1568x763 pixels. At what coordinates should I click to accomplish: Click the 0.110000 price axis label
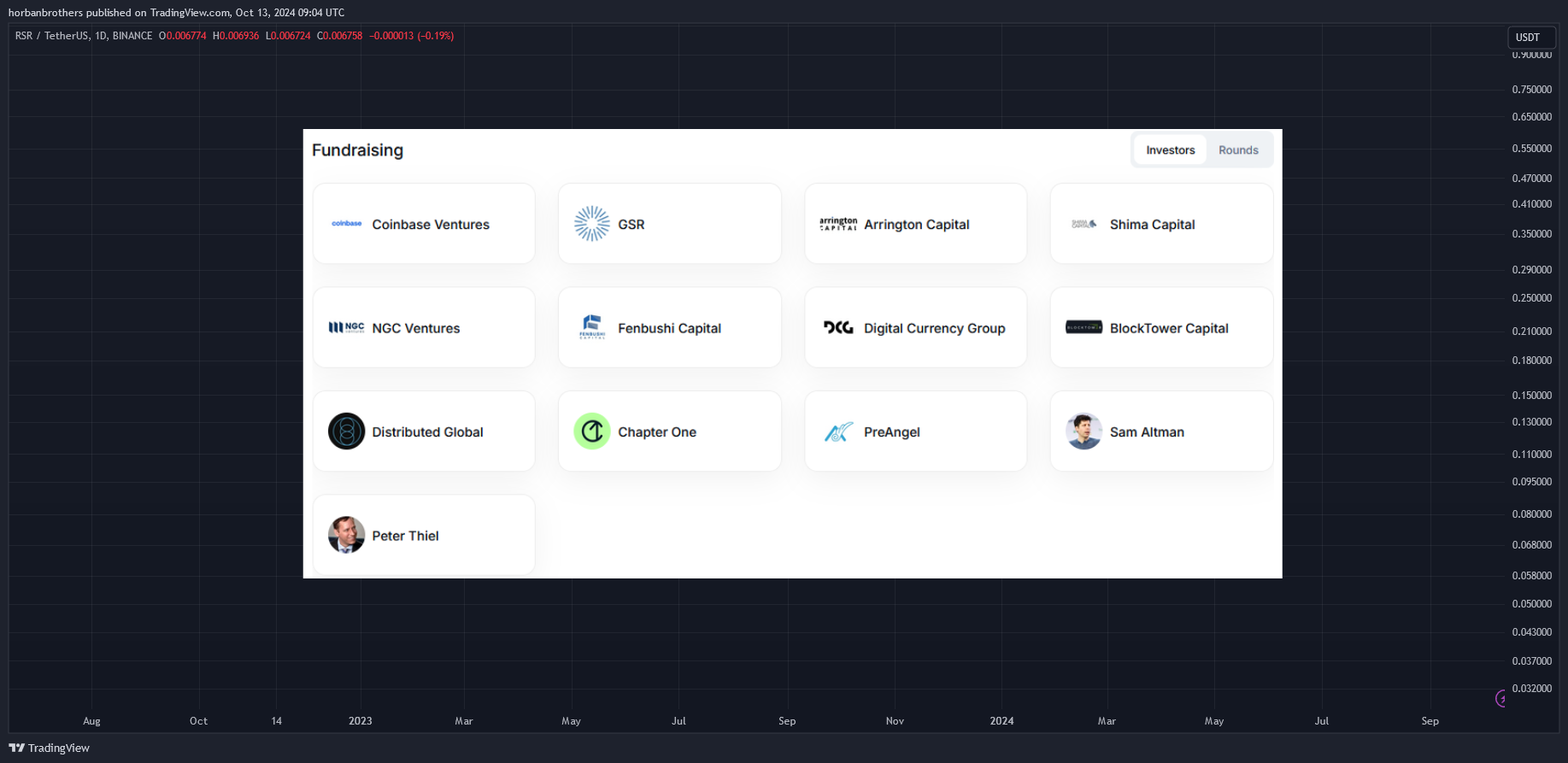[x=1531, y=454]
